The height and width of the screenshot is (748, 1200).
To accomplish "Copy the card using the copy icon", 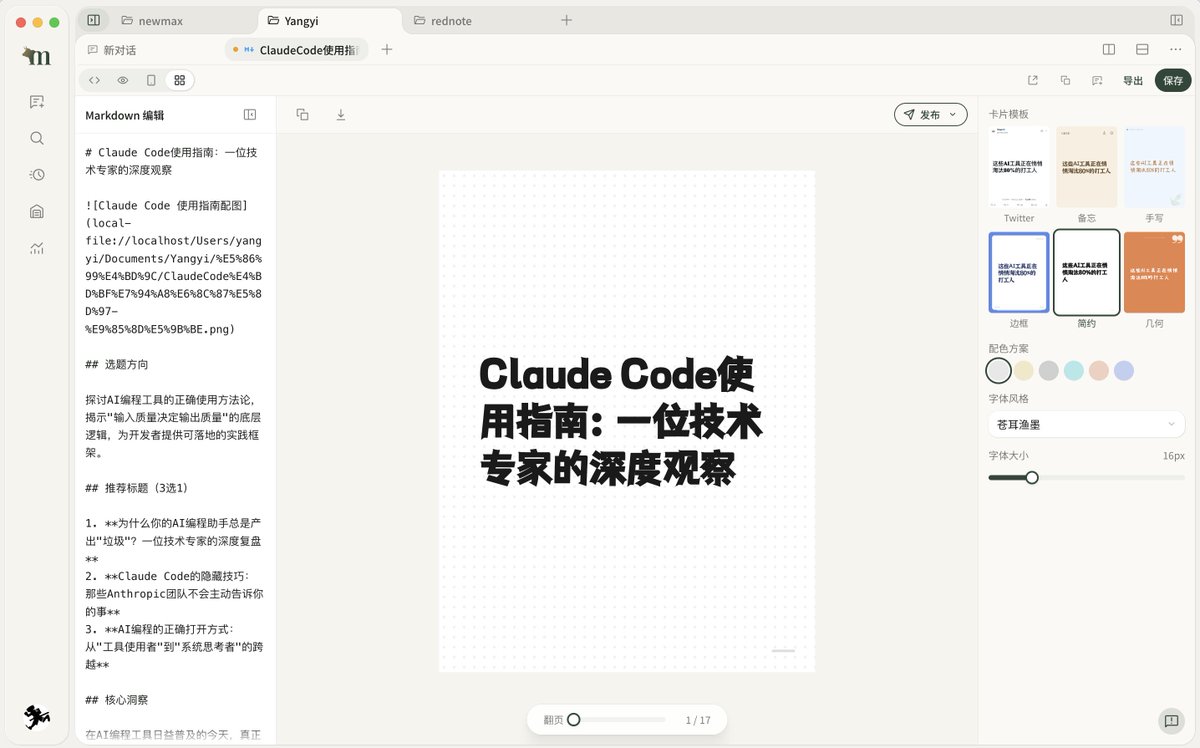I will click(x=302, y=115).
